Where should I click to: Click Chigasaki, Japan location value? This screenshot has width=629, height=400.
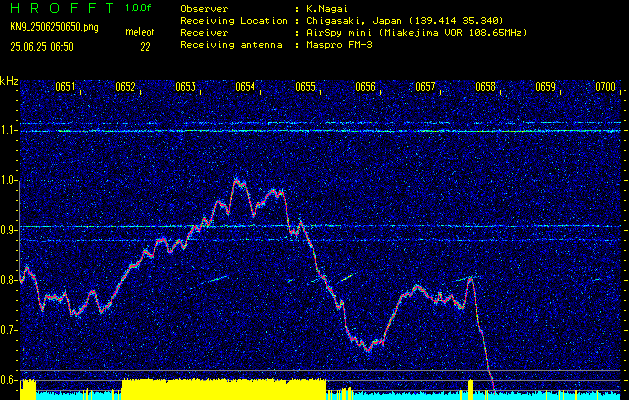tap(405, 20)
